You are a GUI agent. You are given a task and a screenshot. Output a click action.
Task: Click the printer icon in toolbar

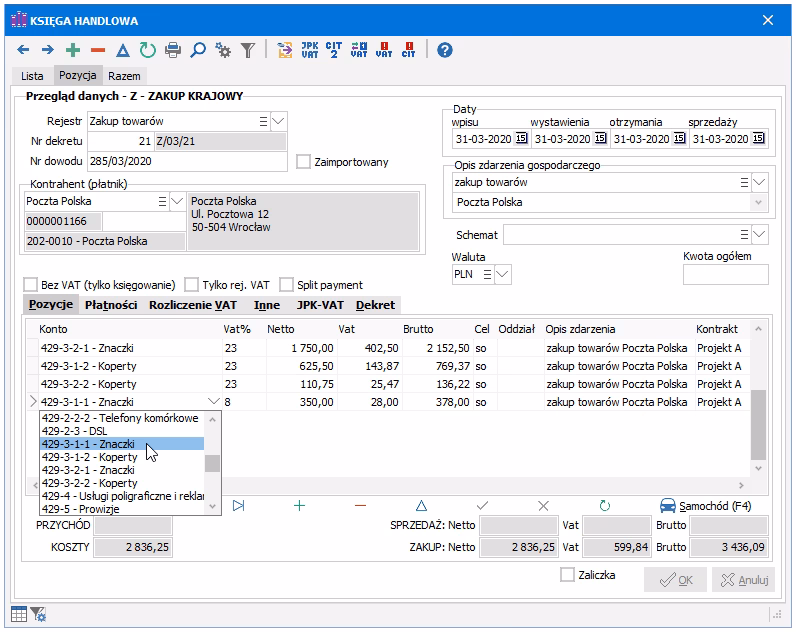173,49
